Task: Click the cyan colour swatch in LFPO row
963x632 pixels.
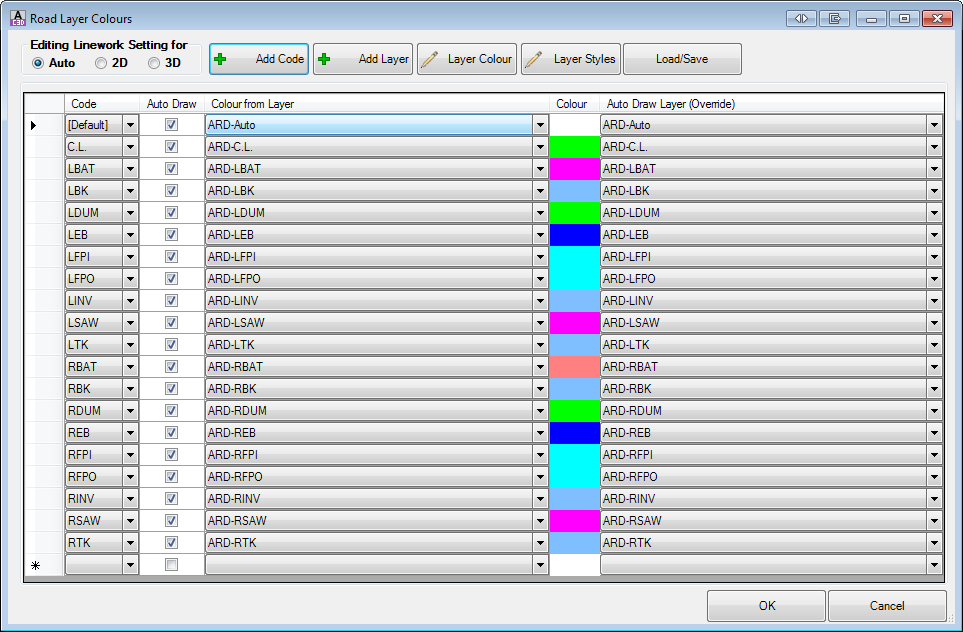Action: (575, 279)
